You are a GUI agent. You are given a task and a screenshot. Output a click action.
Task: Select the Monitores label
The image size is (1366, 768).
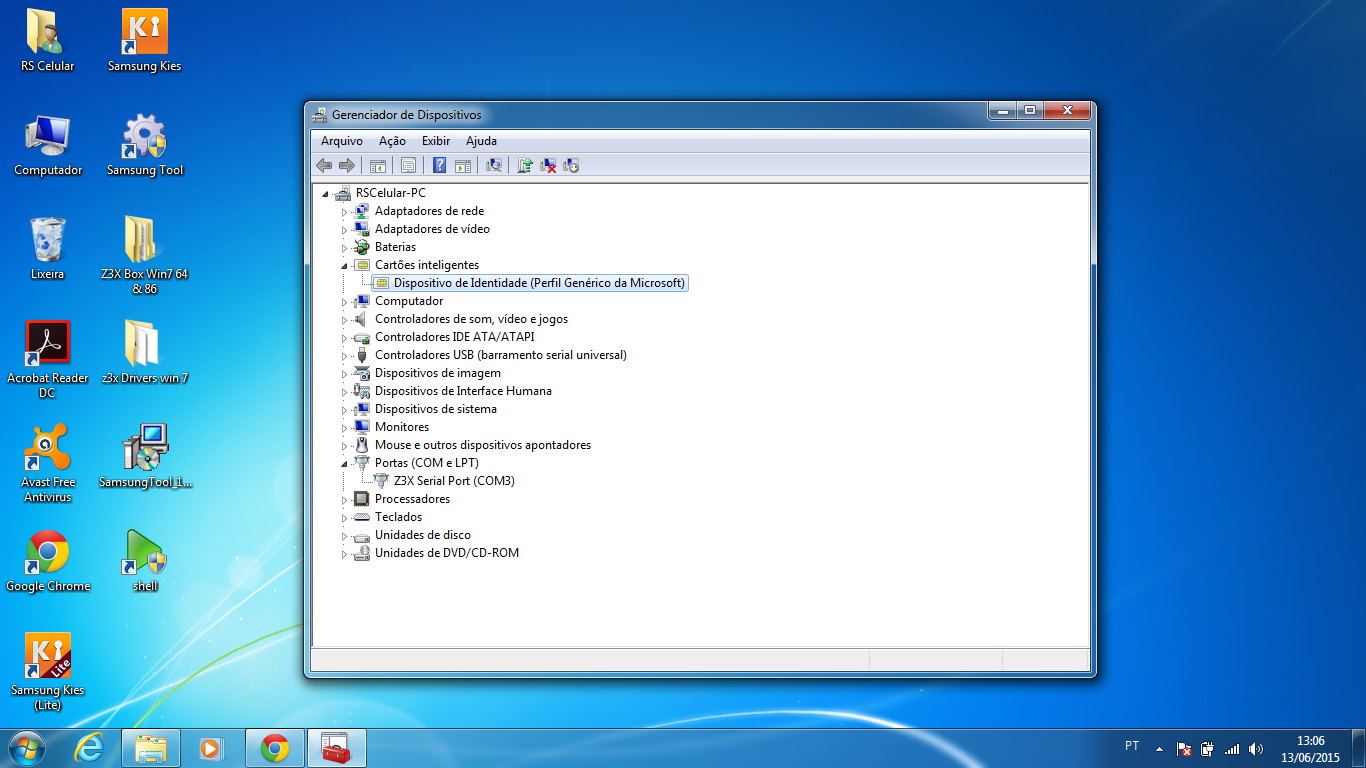coord(402,427)
